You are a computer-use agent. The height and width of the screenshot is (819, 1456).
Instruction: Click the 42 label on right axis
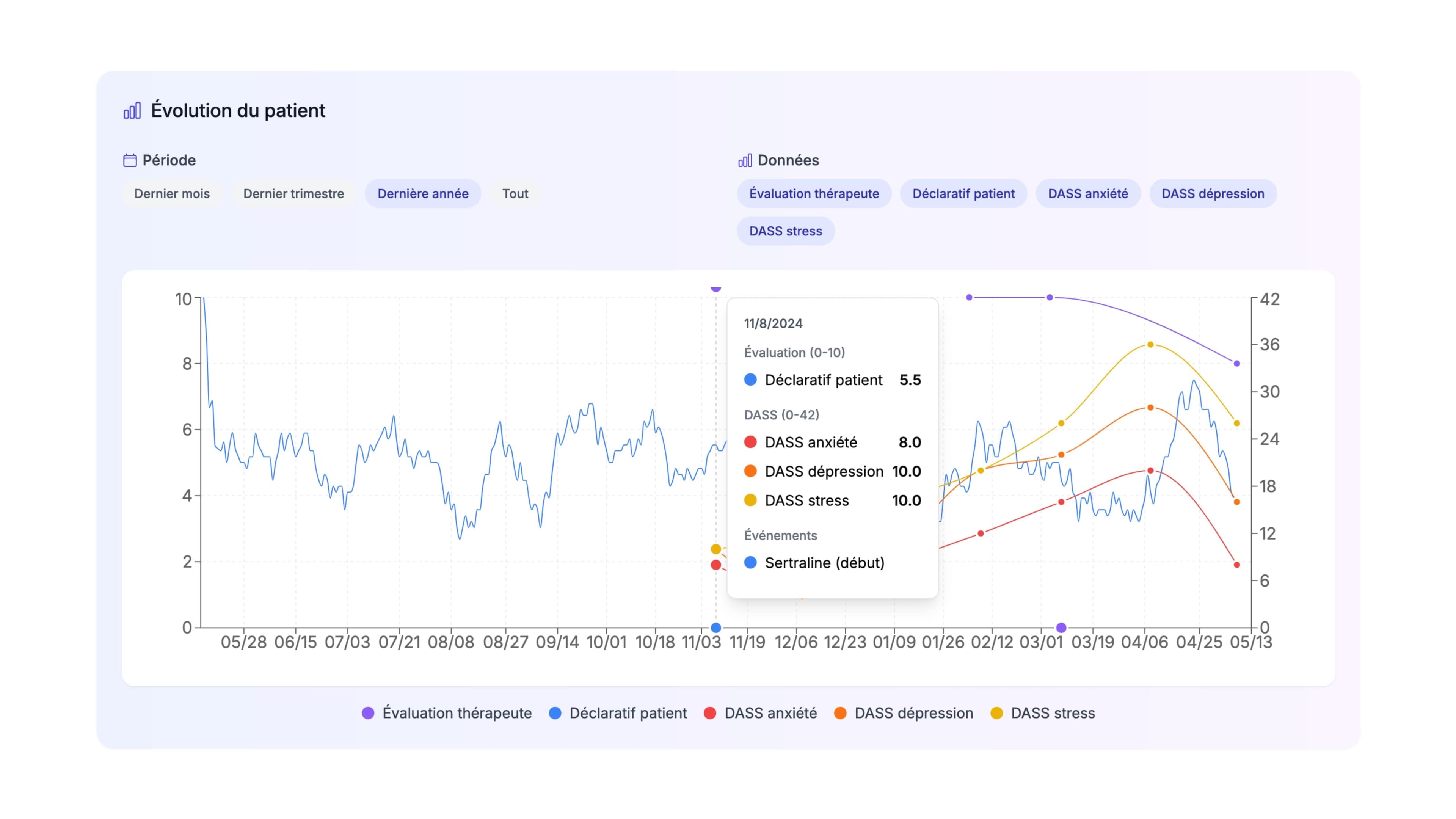1269,299
